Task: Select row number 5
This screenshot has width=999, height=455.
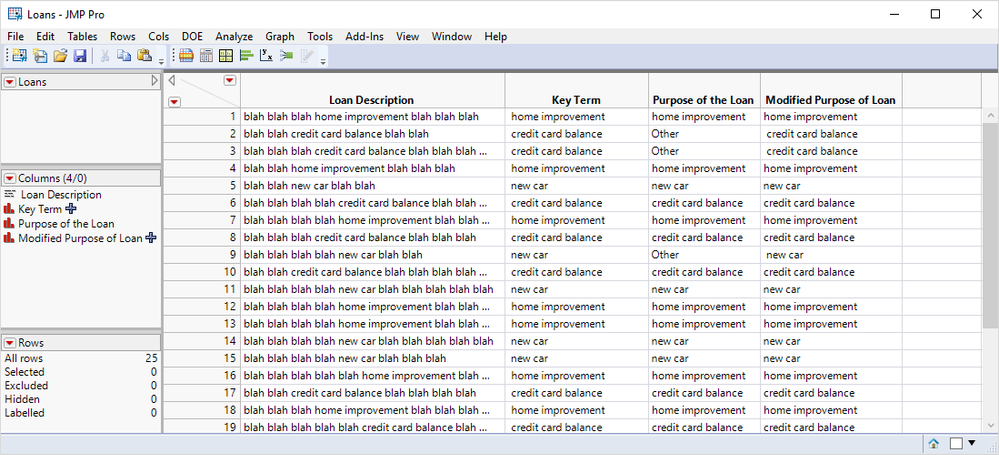Action: pyautogui.click(x=201, y=185)
